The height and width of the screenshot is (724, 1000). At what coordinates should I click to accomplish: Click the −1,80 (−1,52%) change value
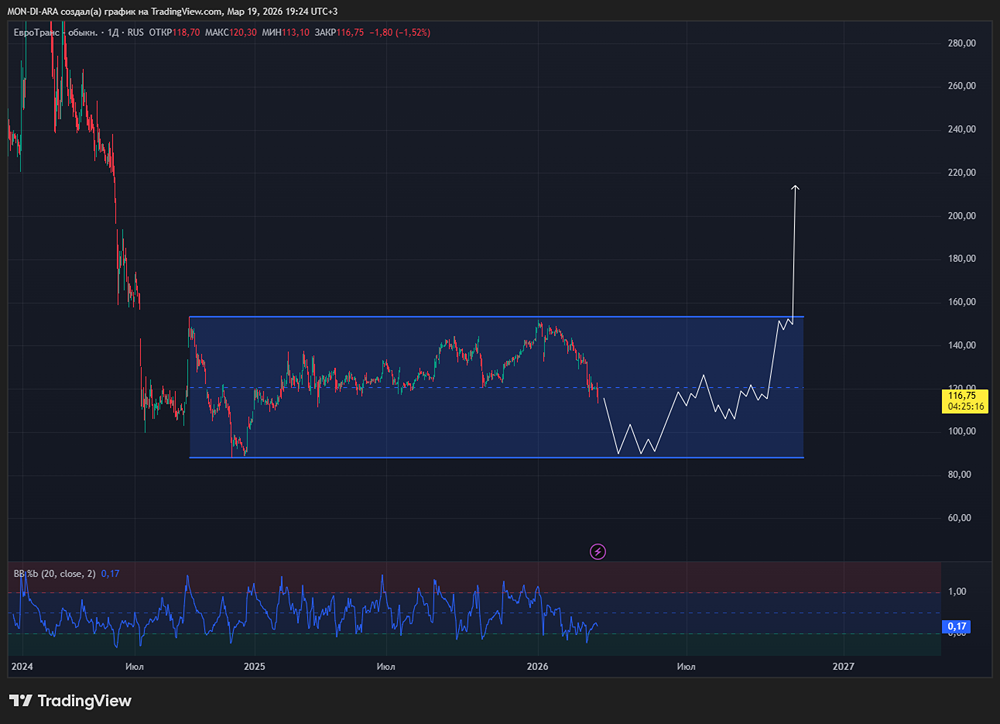pos(400,33)
